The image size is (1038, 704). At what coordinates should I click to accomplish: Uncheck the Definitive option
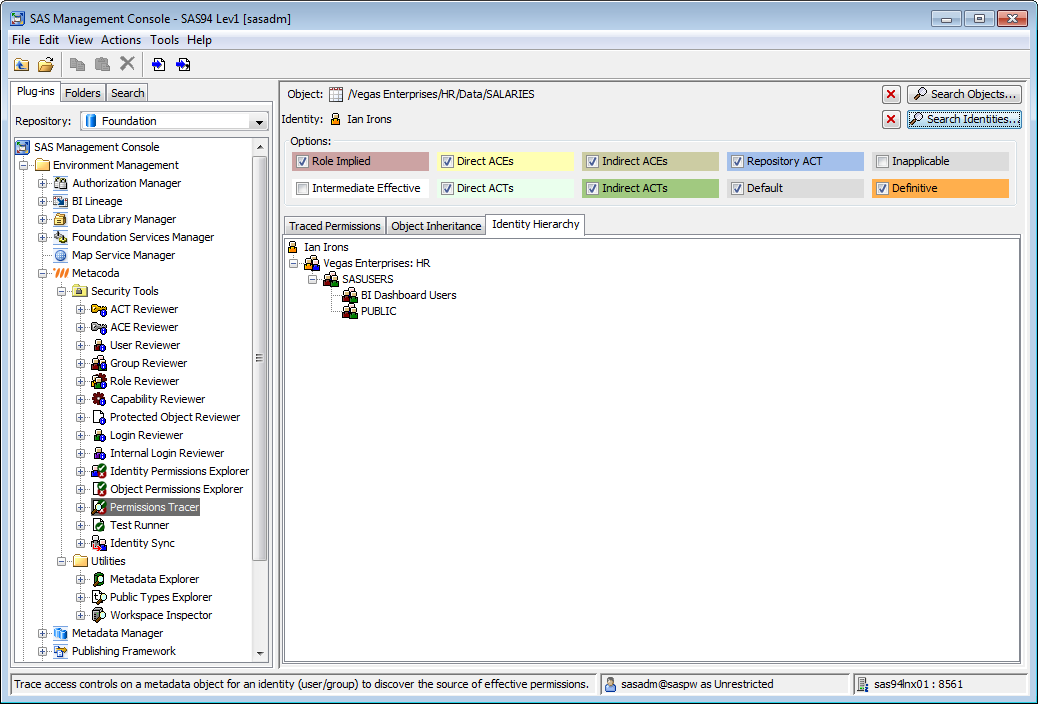tap(882, 189)
